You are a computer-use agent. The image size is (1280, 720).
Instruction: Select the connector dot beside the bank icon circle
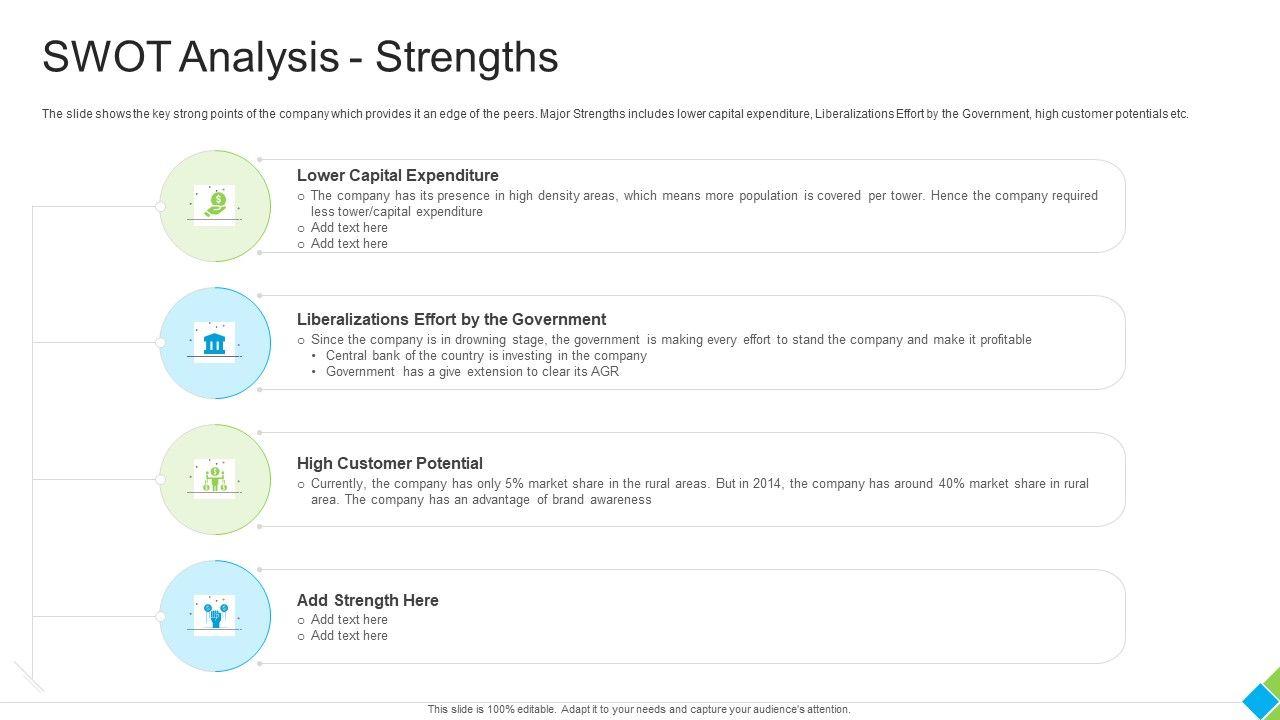(x=160, y=343)
